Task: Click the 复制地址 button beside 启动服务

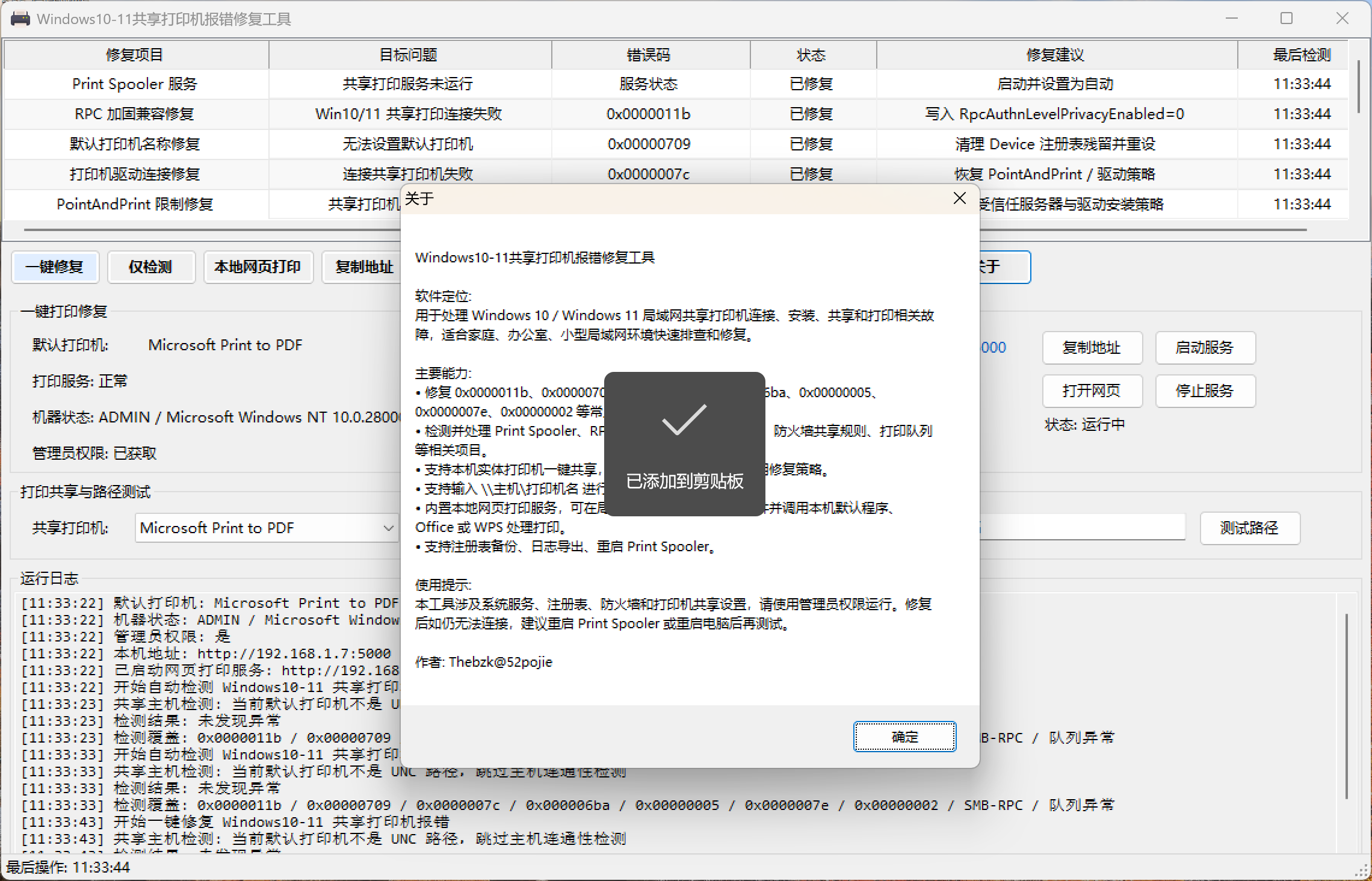Action: point(1092,348)
